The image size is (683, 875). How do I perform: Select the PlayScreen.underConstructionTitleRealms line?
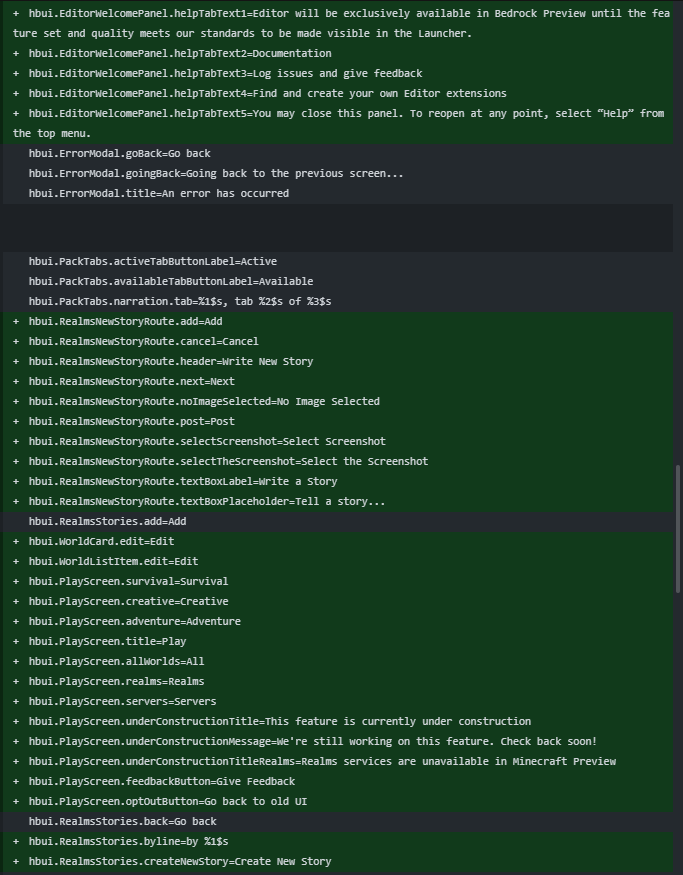pos(338,762)
